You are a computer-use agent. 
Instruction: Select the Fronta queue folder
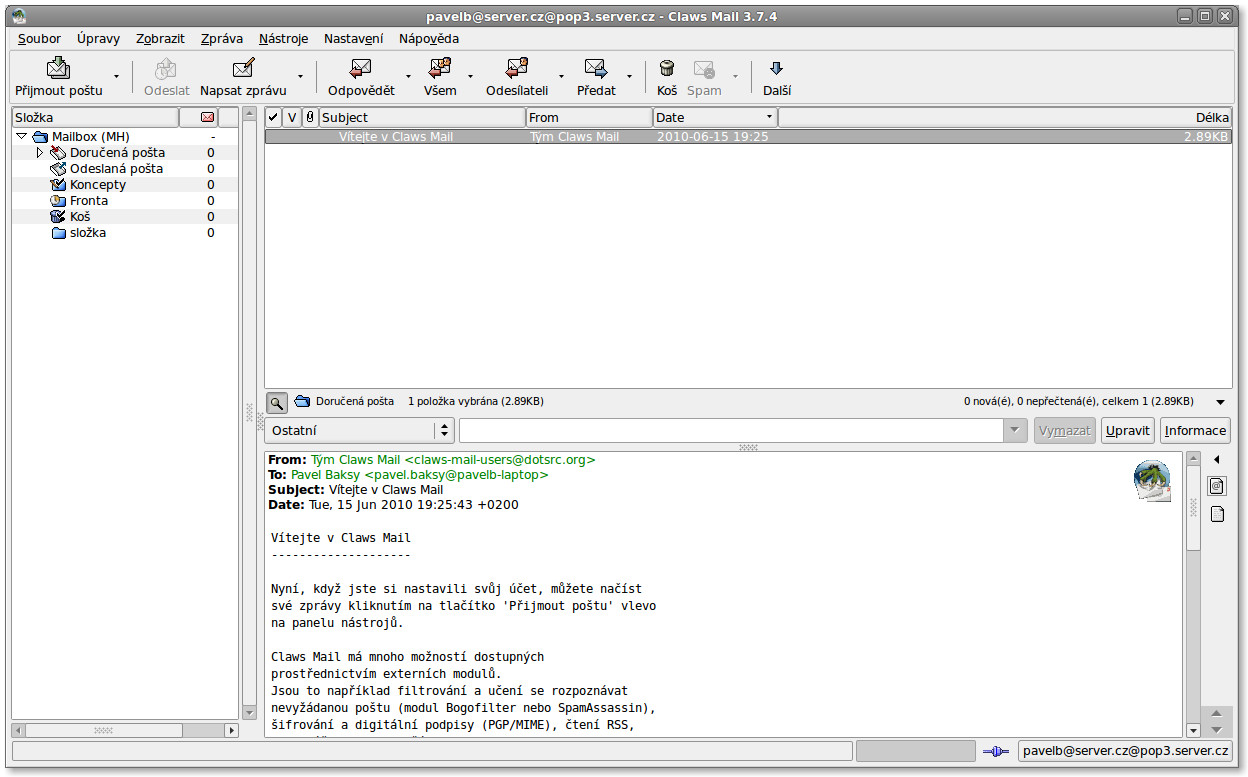click(x=89, y=201)
